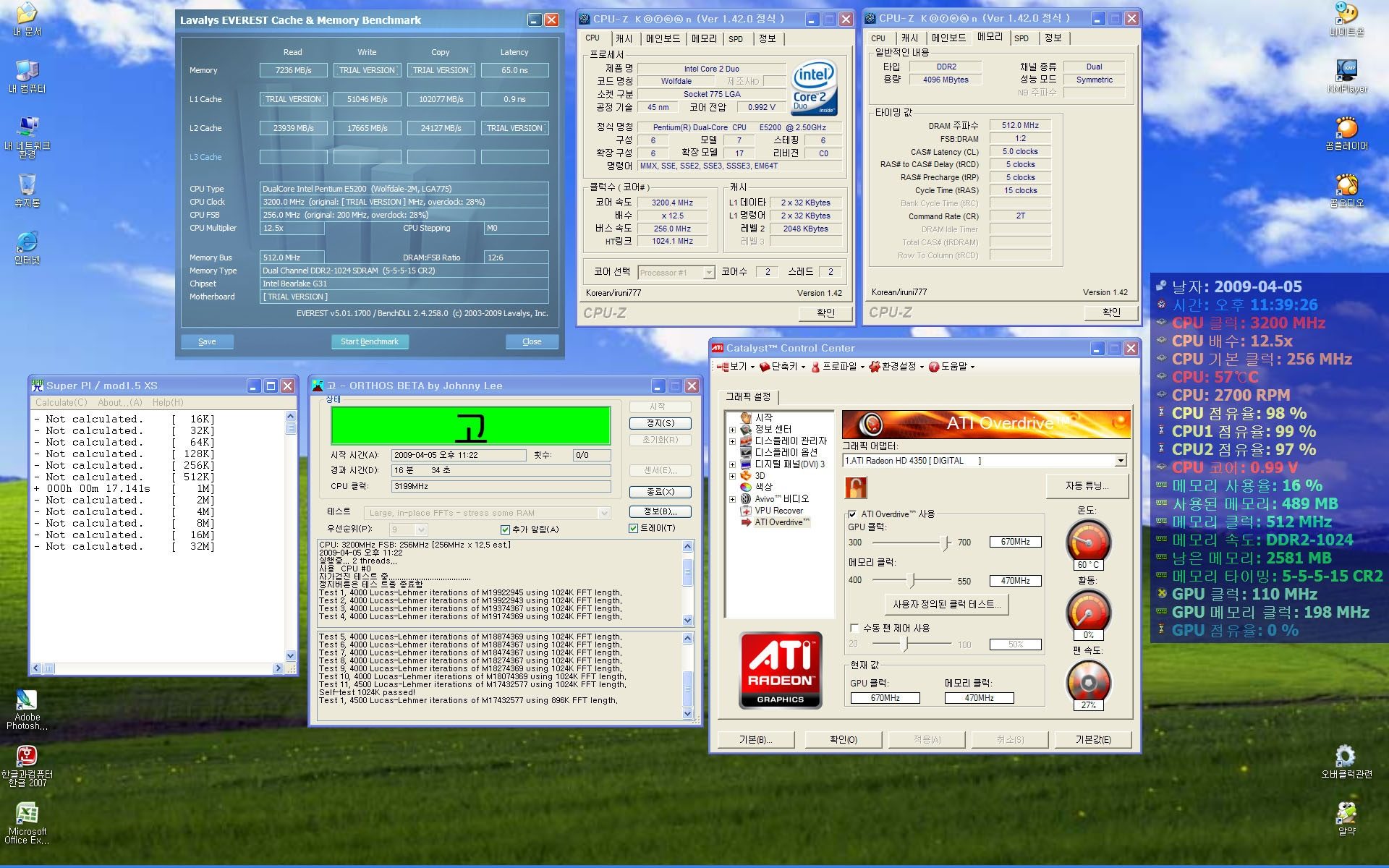Open the Microsoft Office Excel shortcut
This screenshot has height=868, width=1389.
pyautogui.click(x=27, y=823)
